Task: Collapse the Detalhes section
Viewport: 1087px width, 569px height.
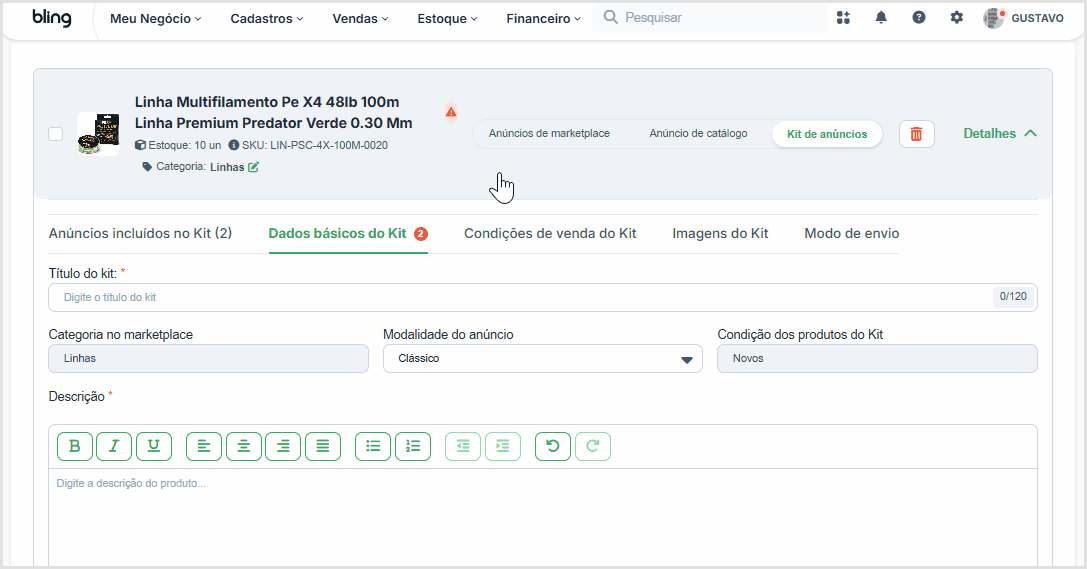Action: coord(1000,133)
